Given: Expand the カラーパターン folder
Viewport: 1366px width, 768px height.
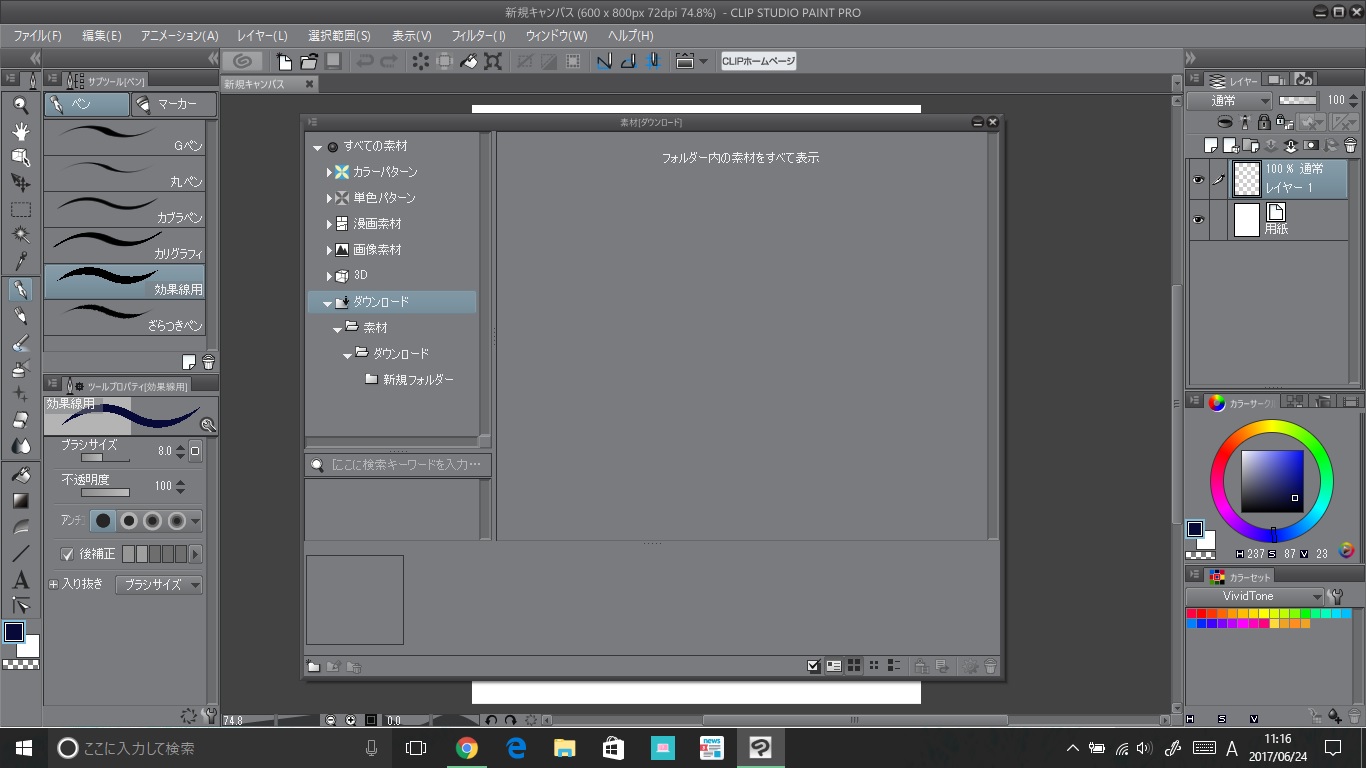Looking at the screenshot, I should (329, 173).
